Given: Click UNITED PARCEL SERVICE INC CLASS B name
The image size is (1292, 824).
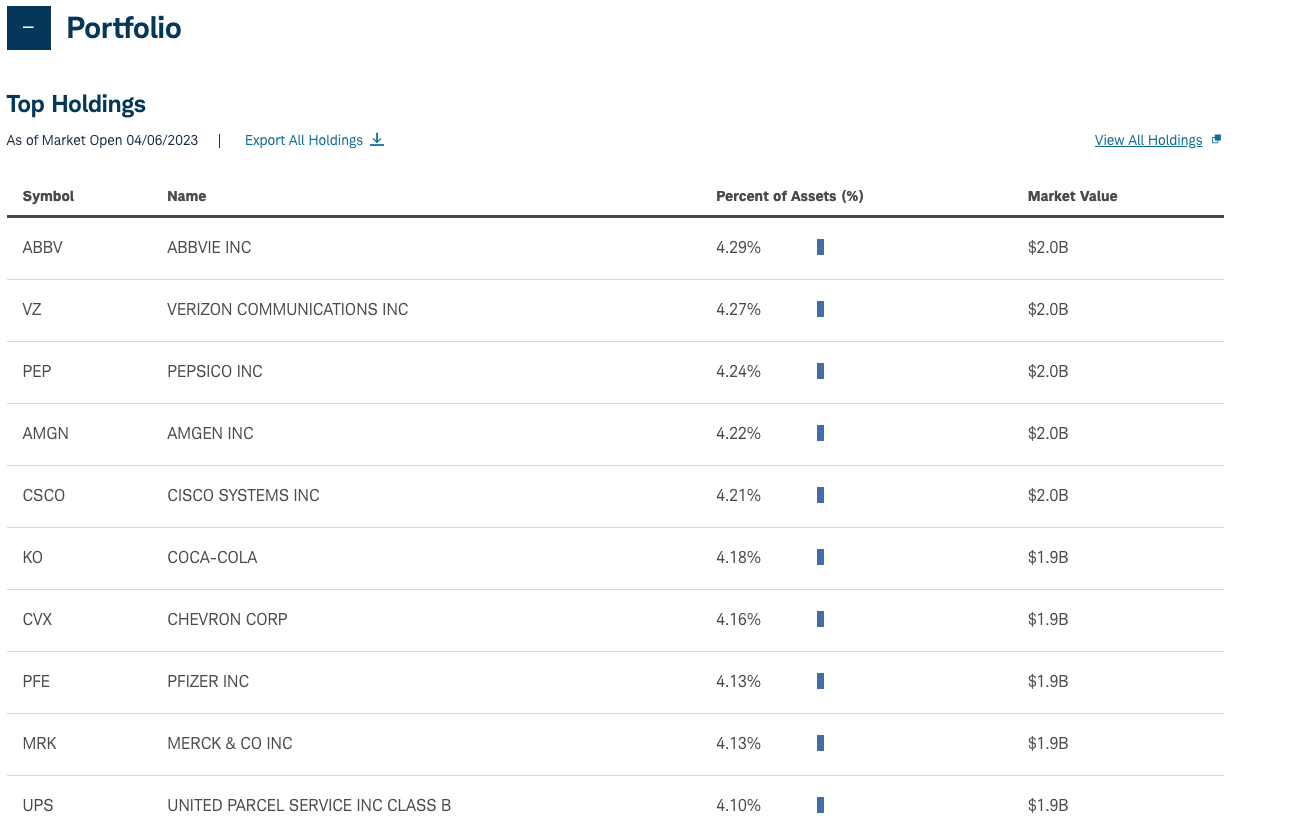Looking at the screenshot, I should [x=309, y=805].
